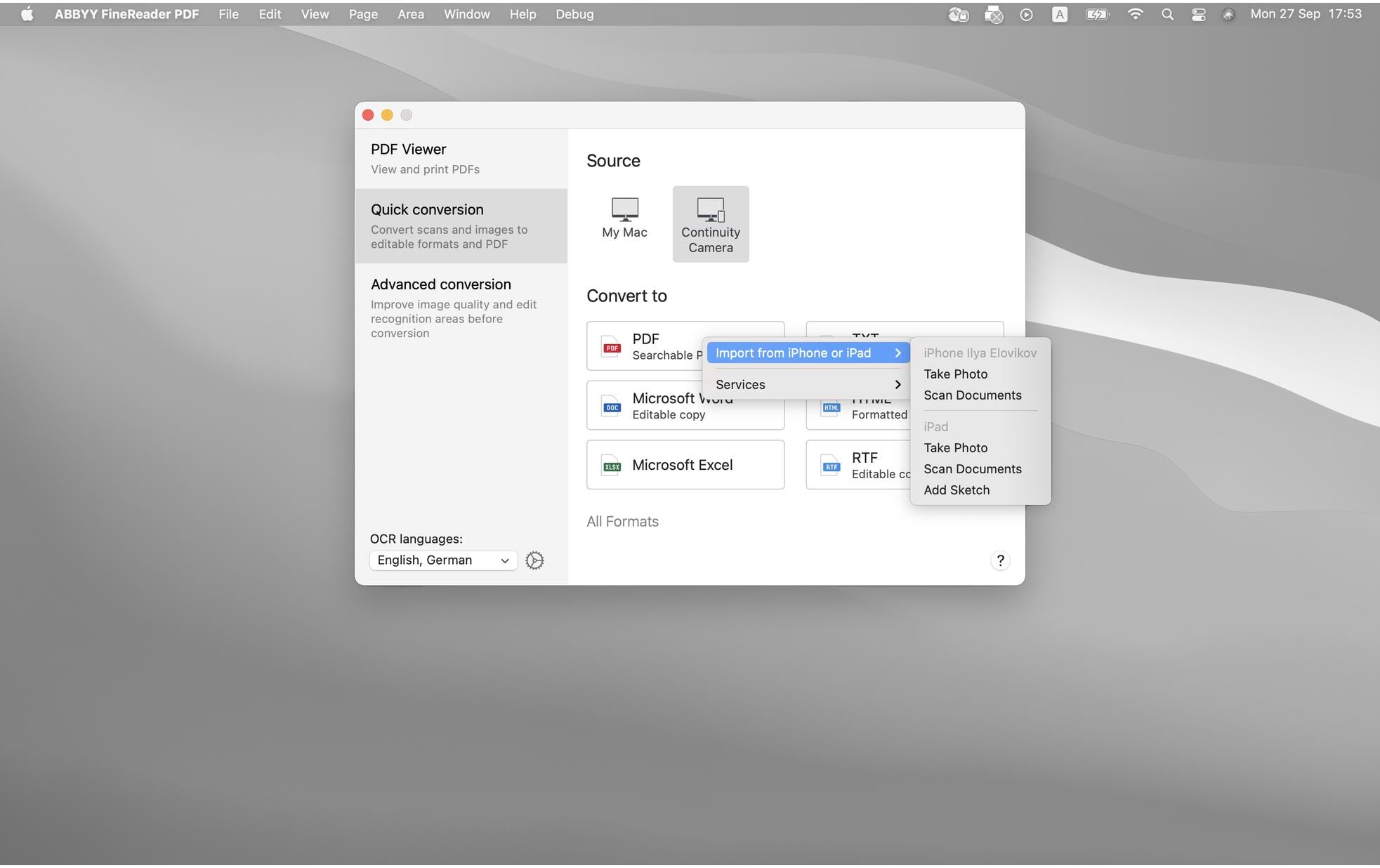Click the HTML formatted conversion icon
The image size is (1380, 868).
click(x=830, y=406)
